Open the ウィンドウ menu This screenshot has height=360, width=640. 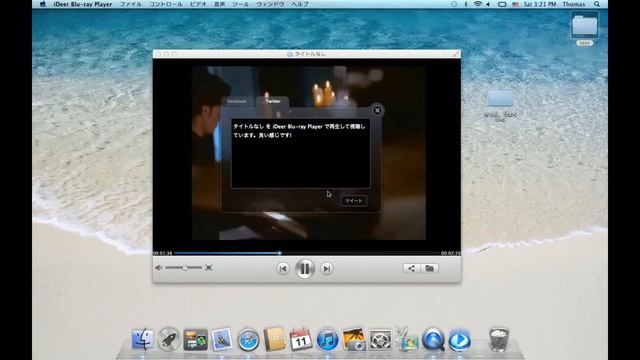point(270,4)
